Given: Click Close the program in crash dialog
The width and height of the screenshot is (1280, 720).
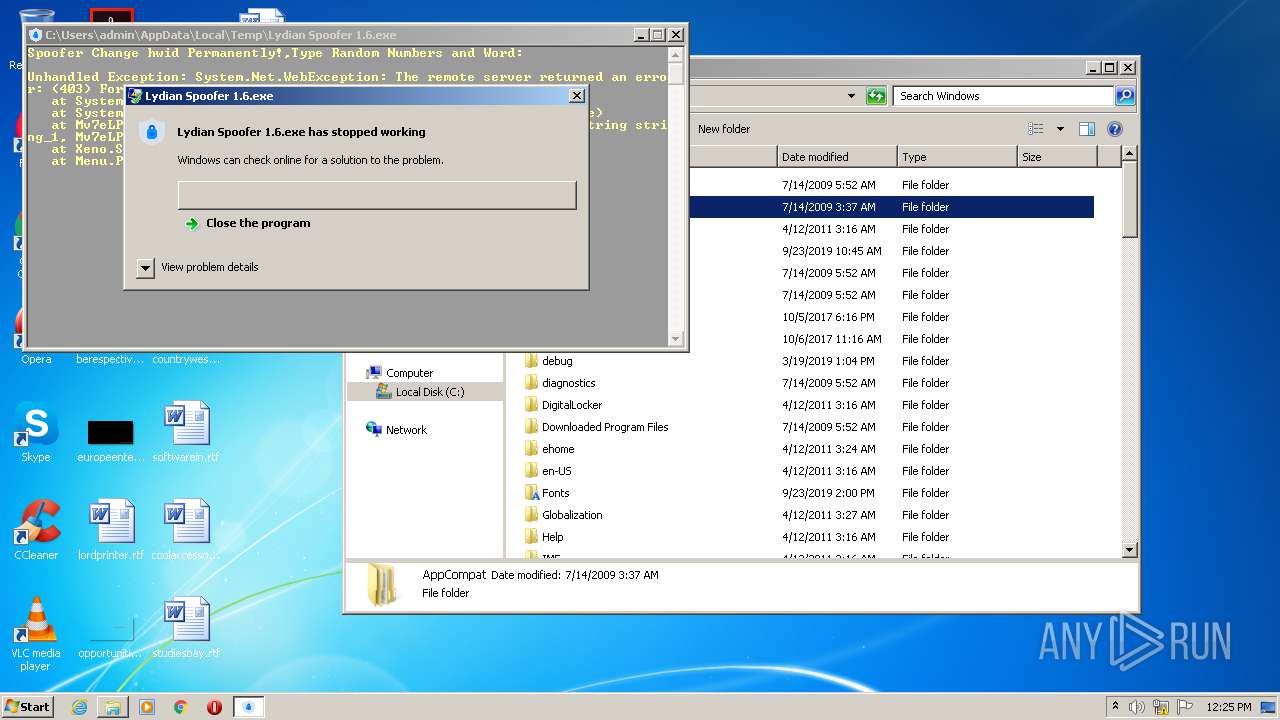Looking at the screenshot, I should tap(258, 223).
